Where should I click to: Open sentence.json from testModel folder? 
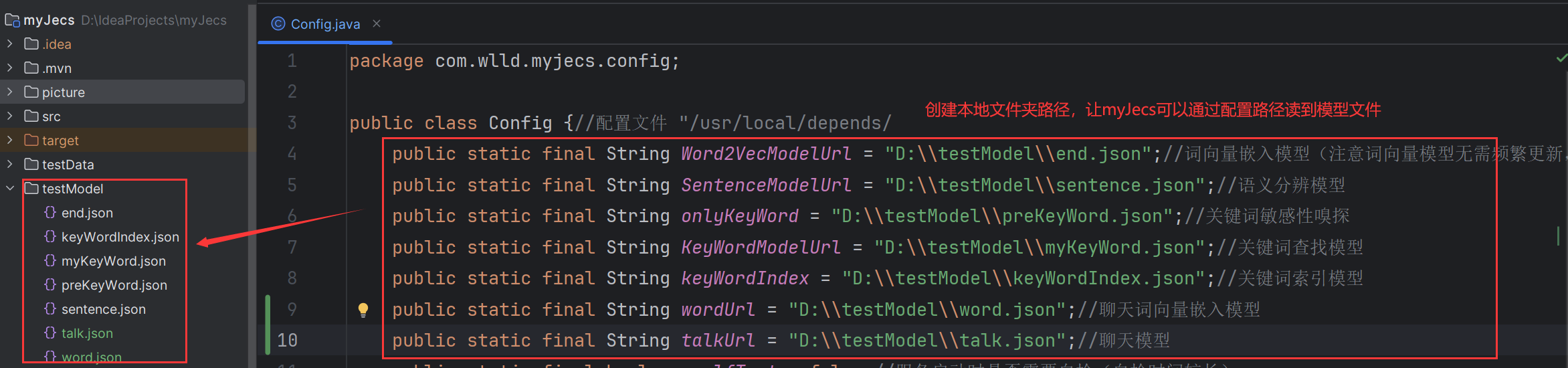(x=103, y=309)
